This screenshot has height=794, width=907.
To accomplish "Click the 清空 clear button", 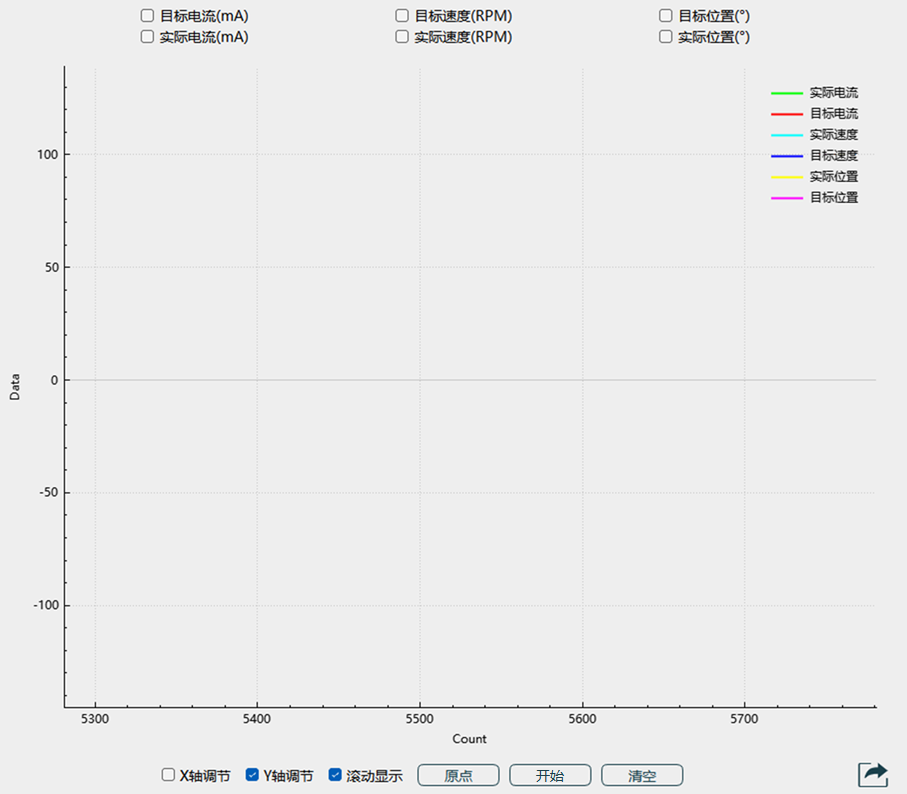I will click(x=642, y=775).
